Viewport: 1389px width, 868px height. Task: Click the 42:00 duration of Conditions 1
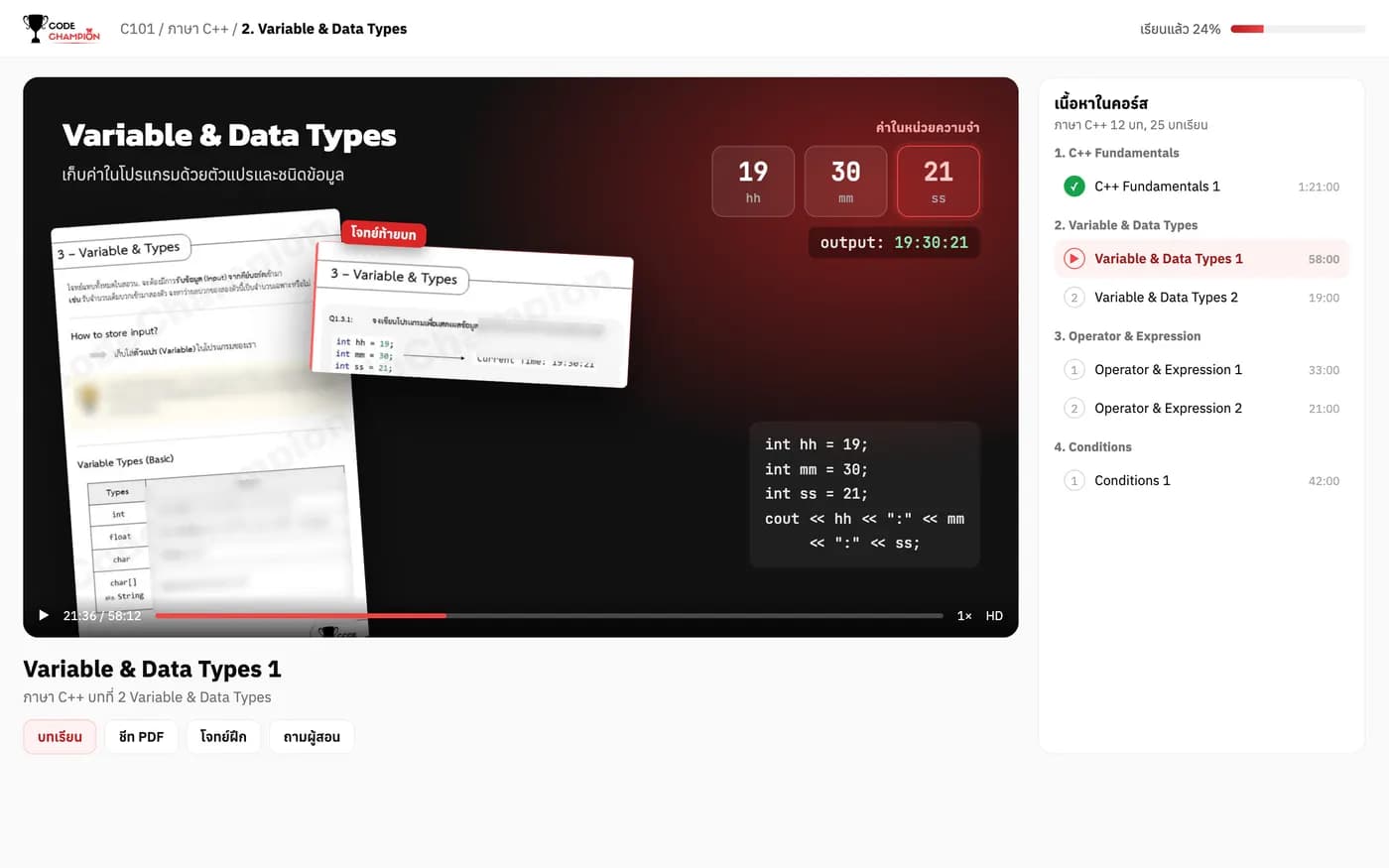click(1324, 481)
